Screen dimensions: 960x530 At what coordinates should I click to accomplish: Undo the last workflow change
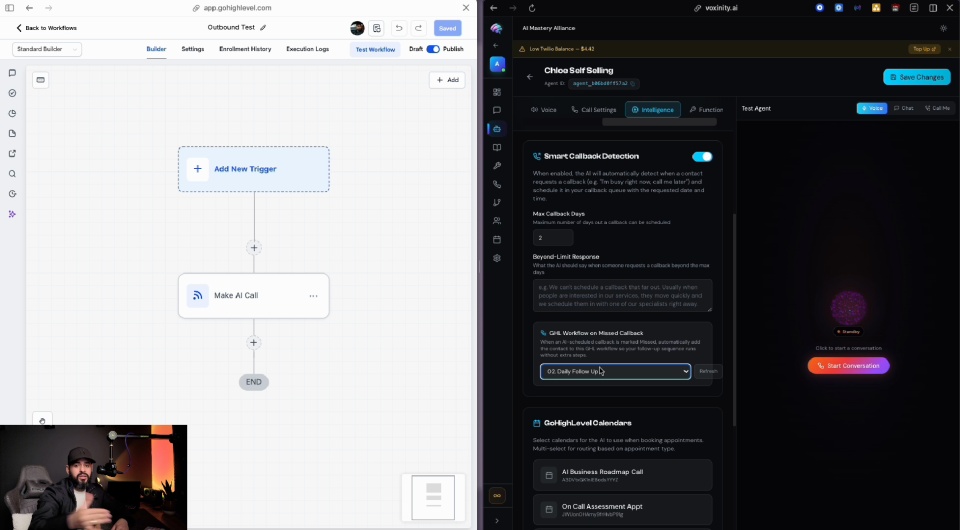pos(399,28)
